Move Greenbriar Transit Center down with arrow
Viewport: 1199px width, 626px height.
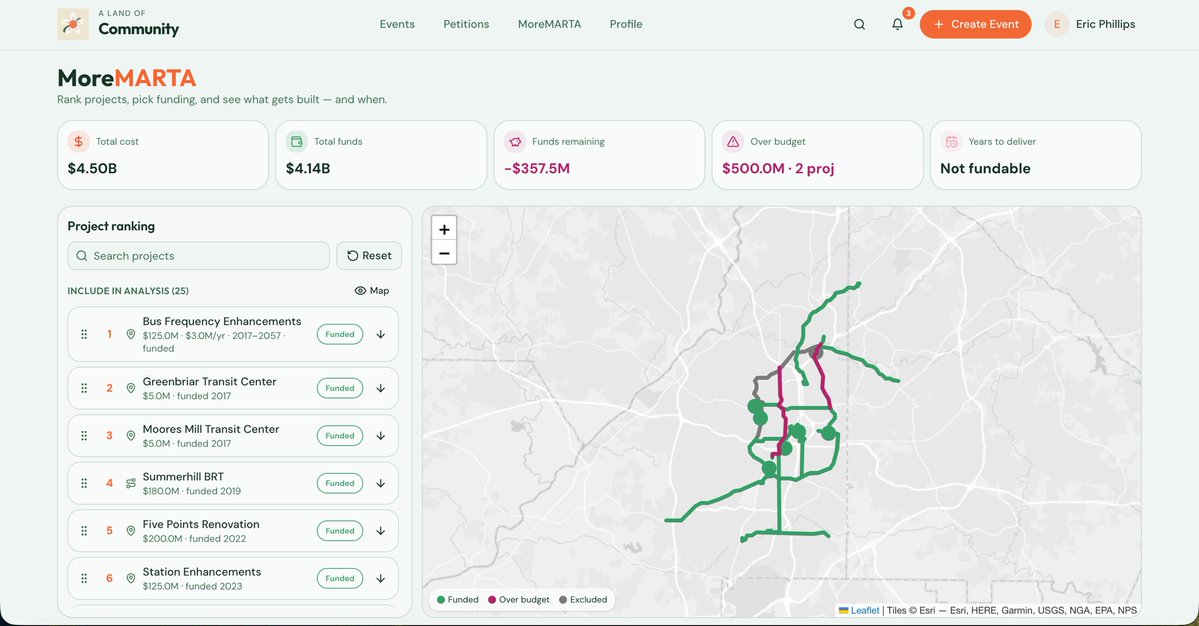[381, 388]
